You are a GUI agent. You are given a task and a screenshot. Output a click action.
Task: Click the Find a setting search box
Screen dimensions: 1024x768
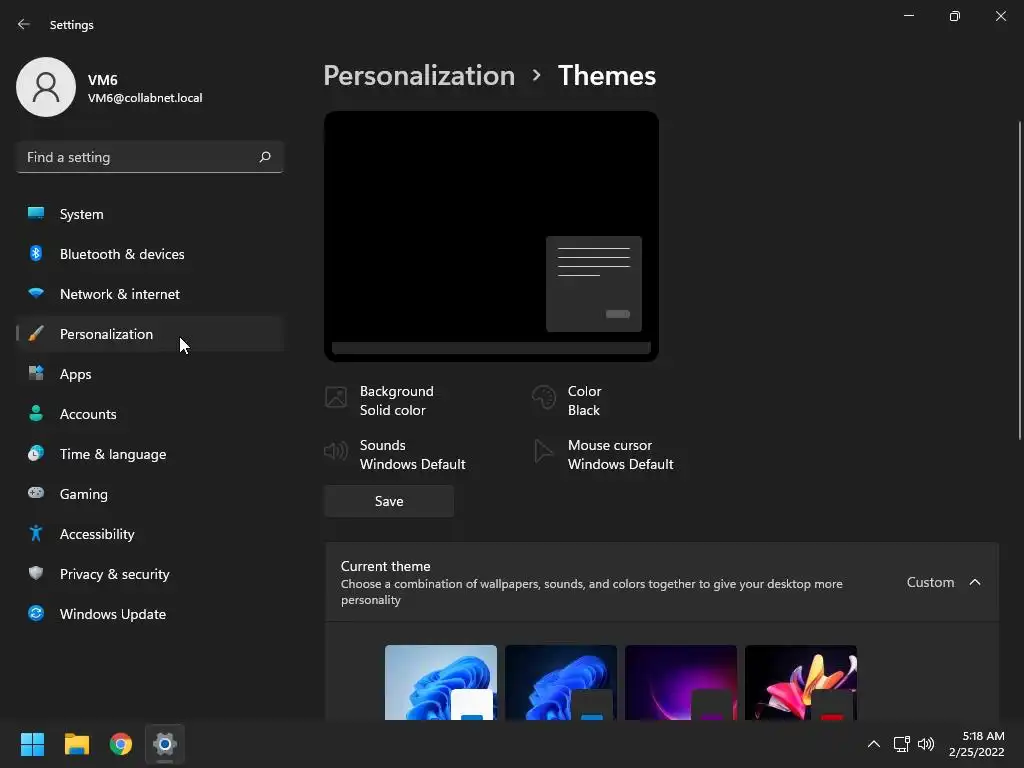[x=150, y=157]
